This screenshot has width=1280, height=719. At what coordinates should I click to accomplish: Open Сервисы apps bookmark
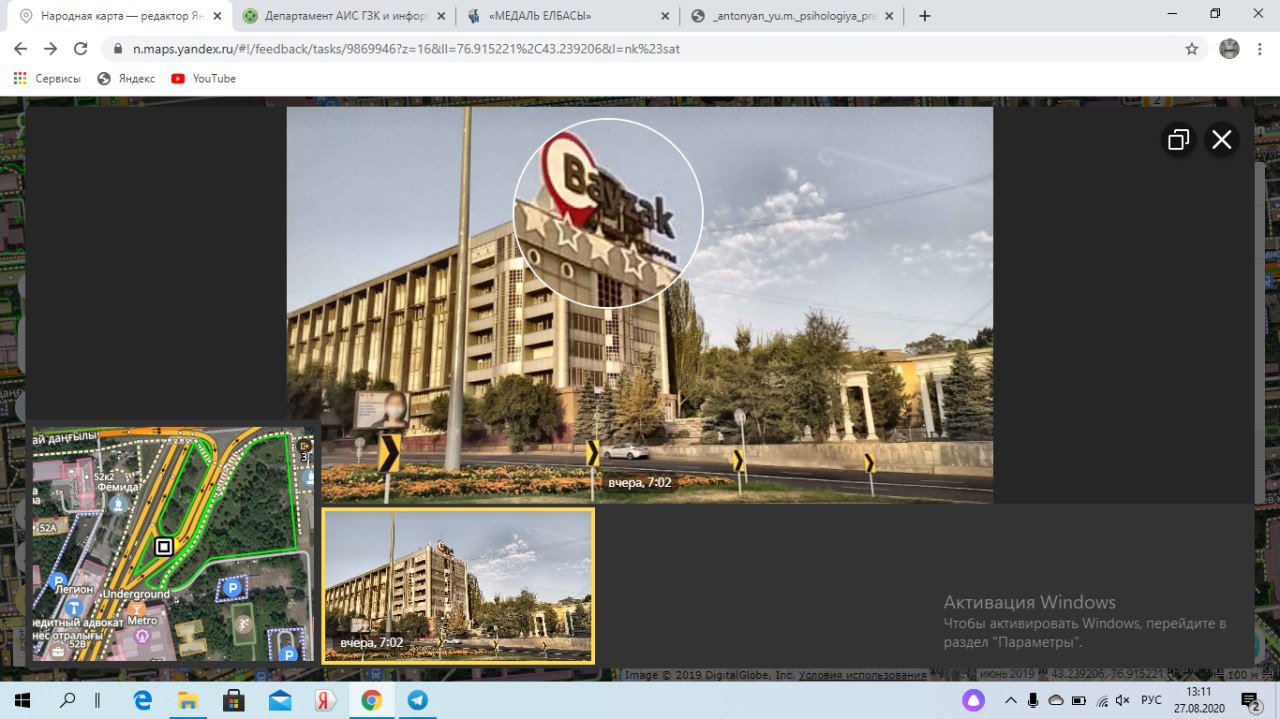(x=47, y=78)
